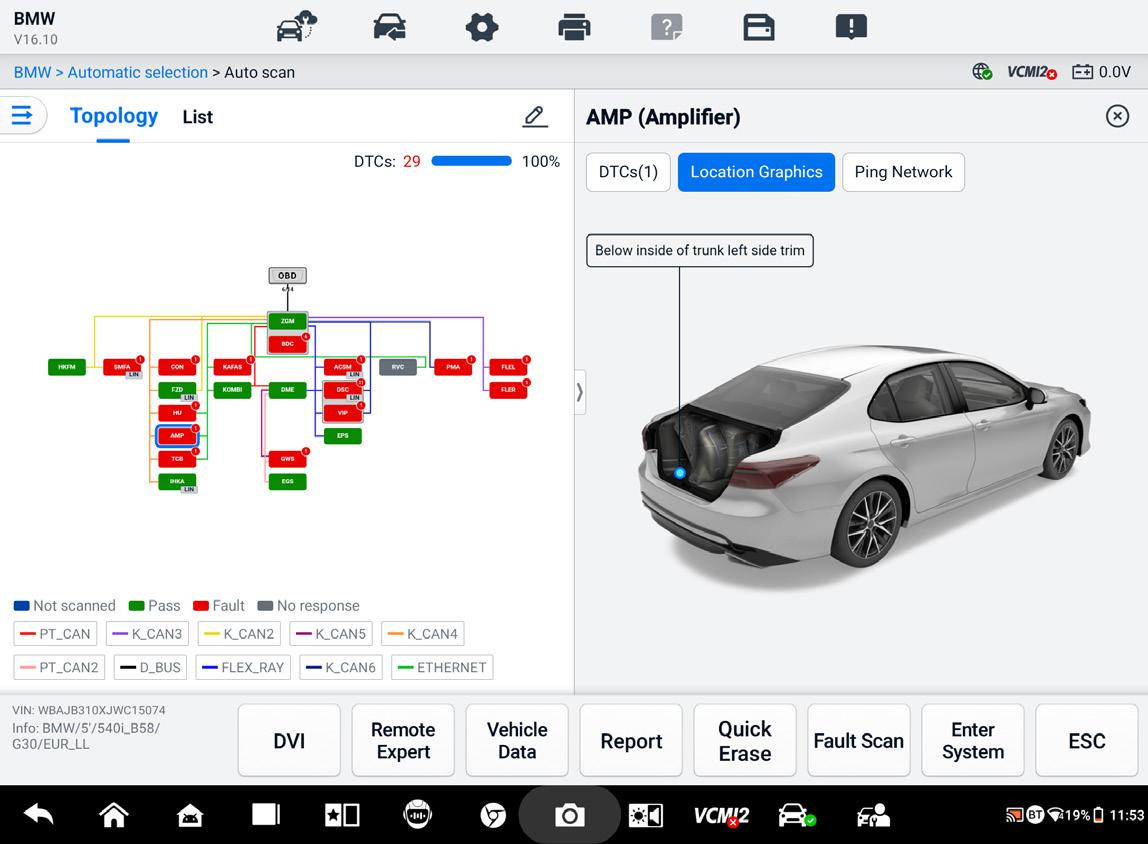This screenshot has height=844, width=1148.
Task: Click the edit pencil icon
Action: click(535, 116)
